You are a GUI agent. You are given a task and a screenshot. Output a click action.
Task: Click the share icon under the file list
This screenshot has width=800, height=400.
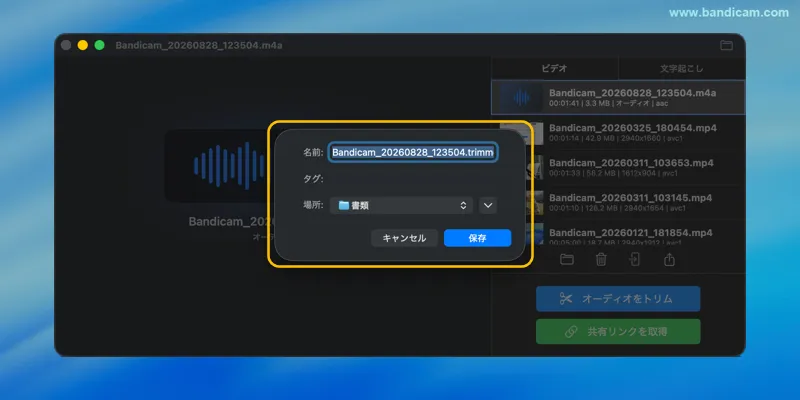(x=669, y=259)
